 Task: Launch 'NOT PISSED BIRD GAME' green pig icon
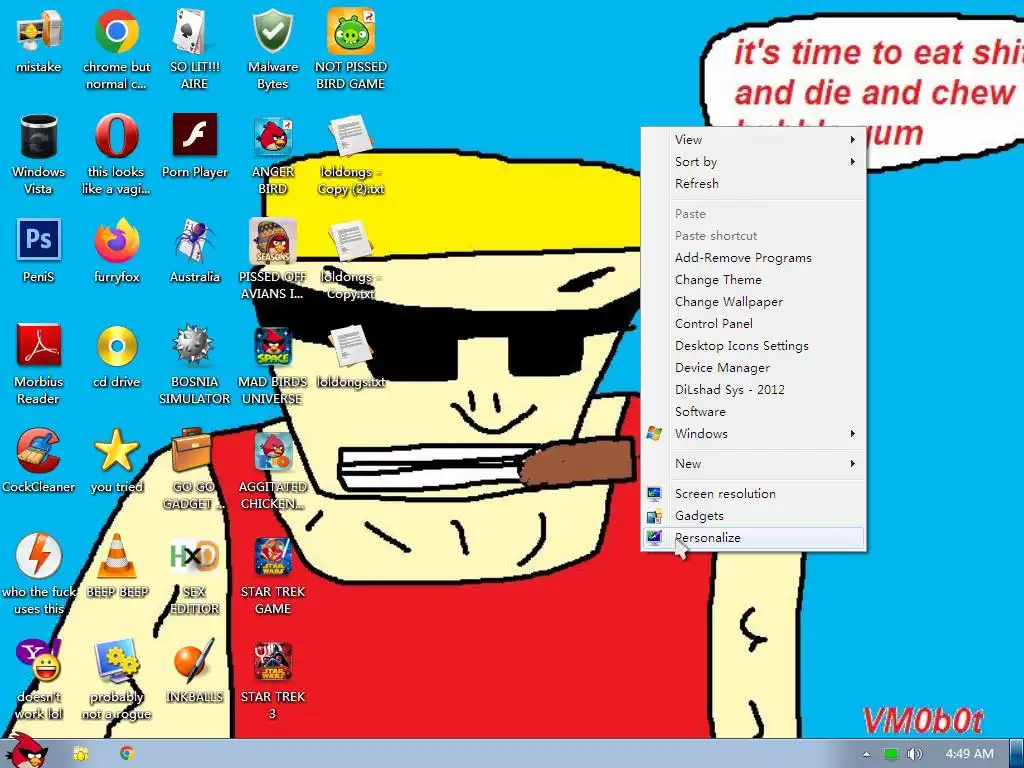(351, 31)
